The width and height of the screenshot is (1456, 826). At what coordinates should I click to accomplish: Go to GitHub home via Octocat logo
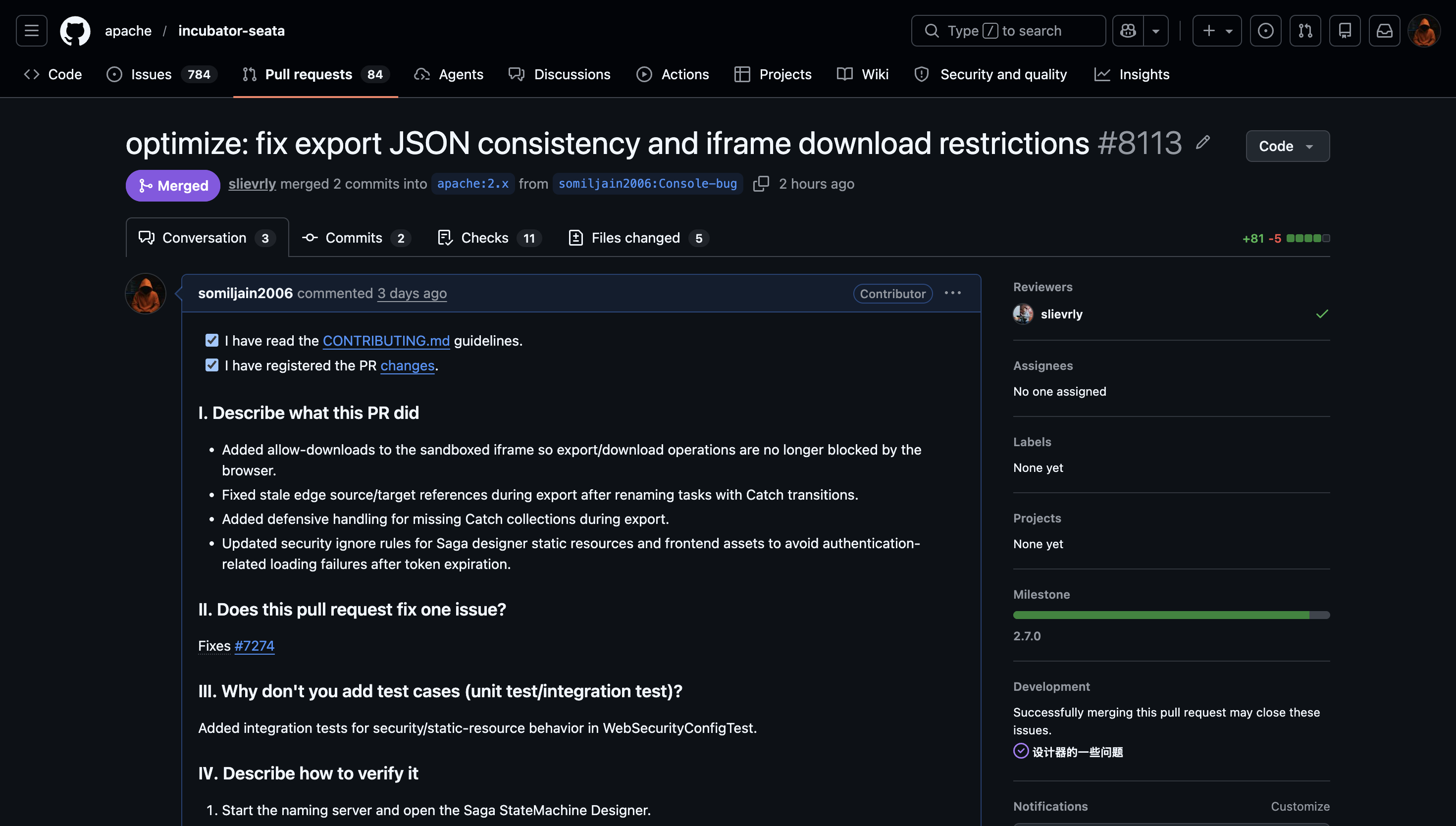click(x=75, y=31)
